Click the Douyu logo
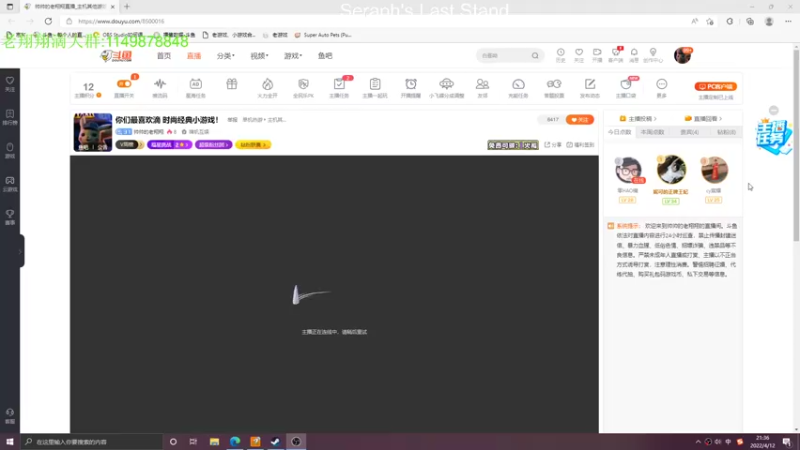 pyautogui.click(x=116, y=56)
